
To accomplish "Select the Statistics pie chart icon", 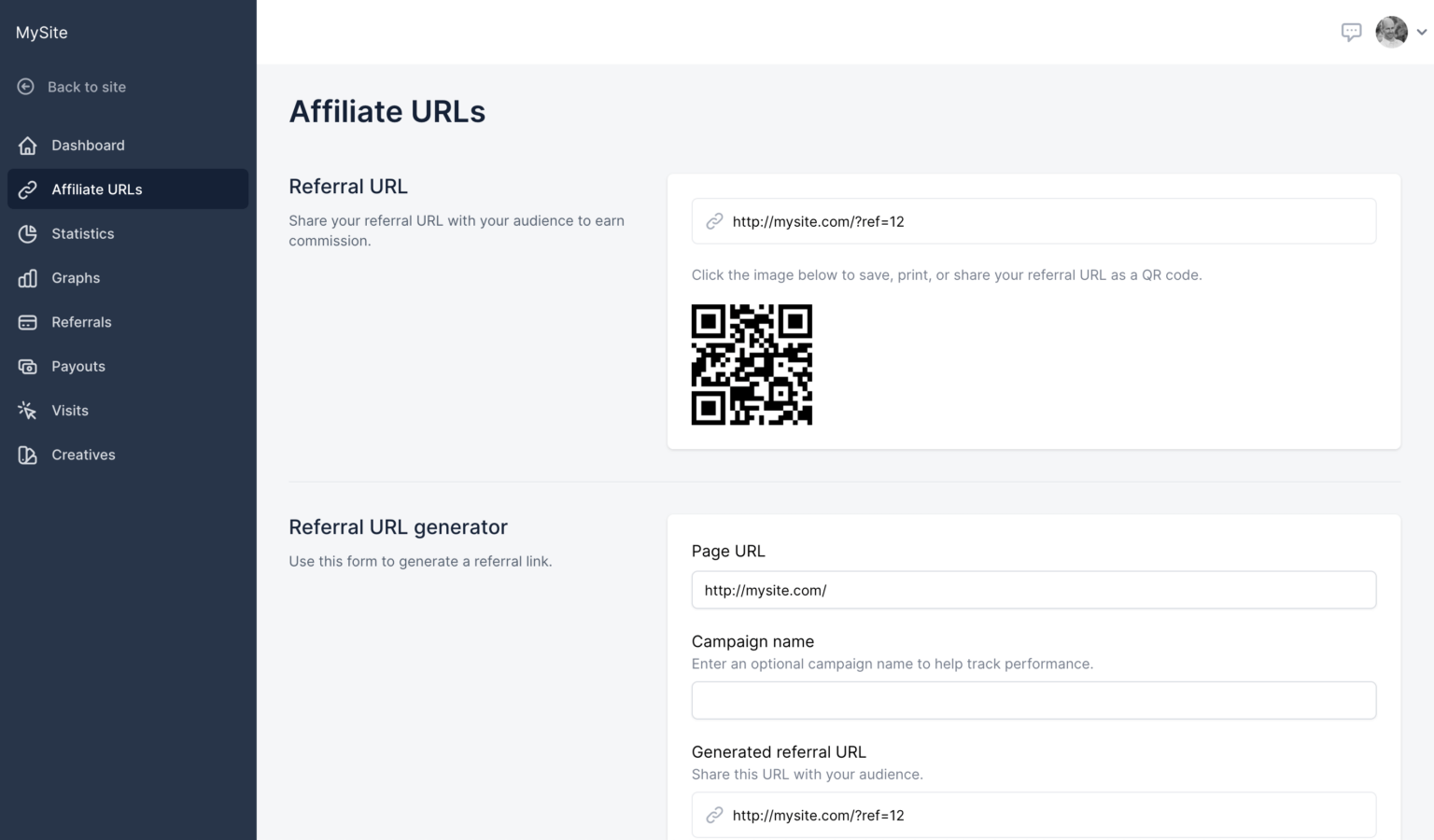I will tap(27, 233).
